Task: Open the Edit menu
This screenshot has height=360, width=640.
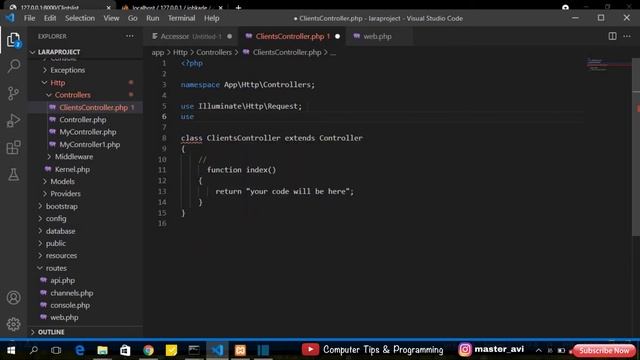Action: 50,18
